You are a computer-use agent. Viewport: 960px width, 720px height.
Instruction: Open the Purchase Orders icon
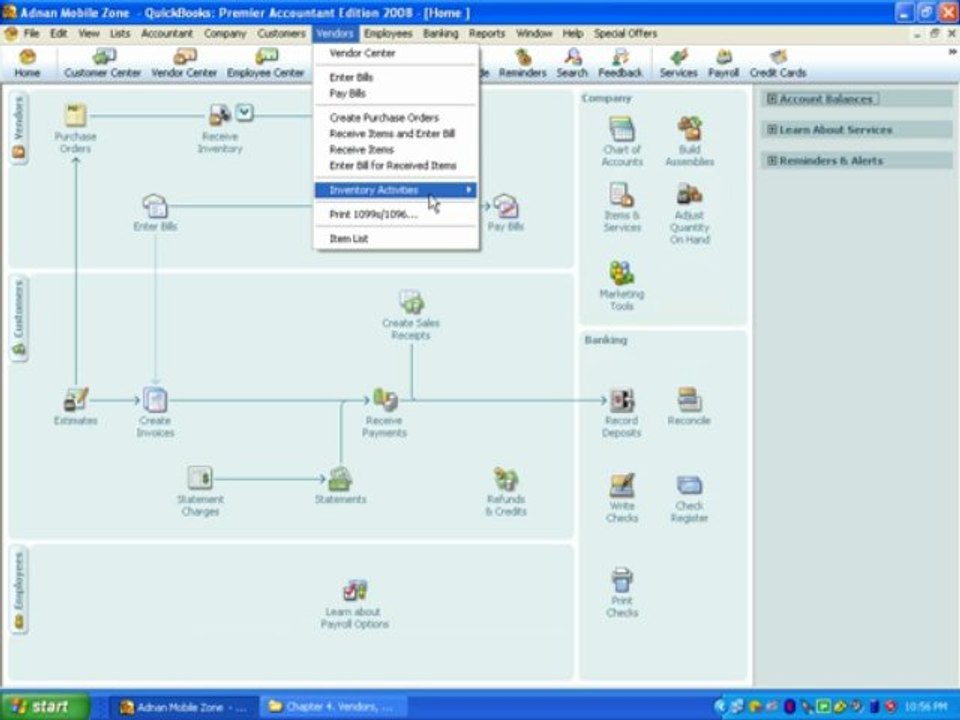(x=75, y=116)
